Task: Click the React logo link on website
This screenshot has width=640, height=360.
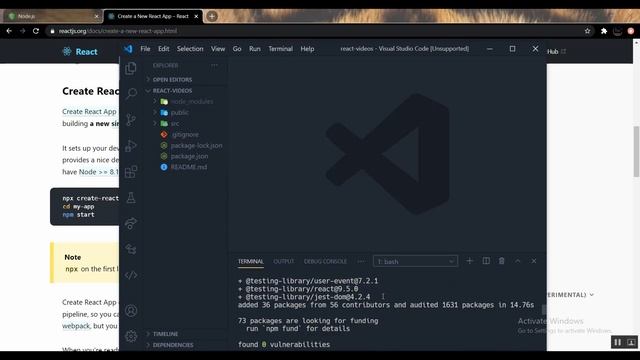Action: click(80, 51)
